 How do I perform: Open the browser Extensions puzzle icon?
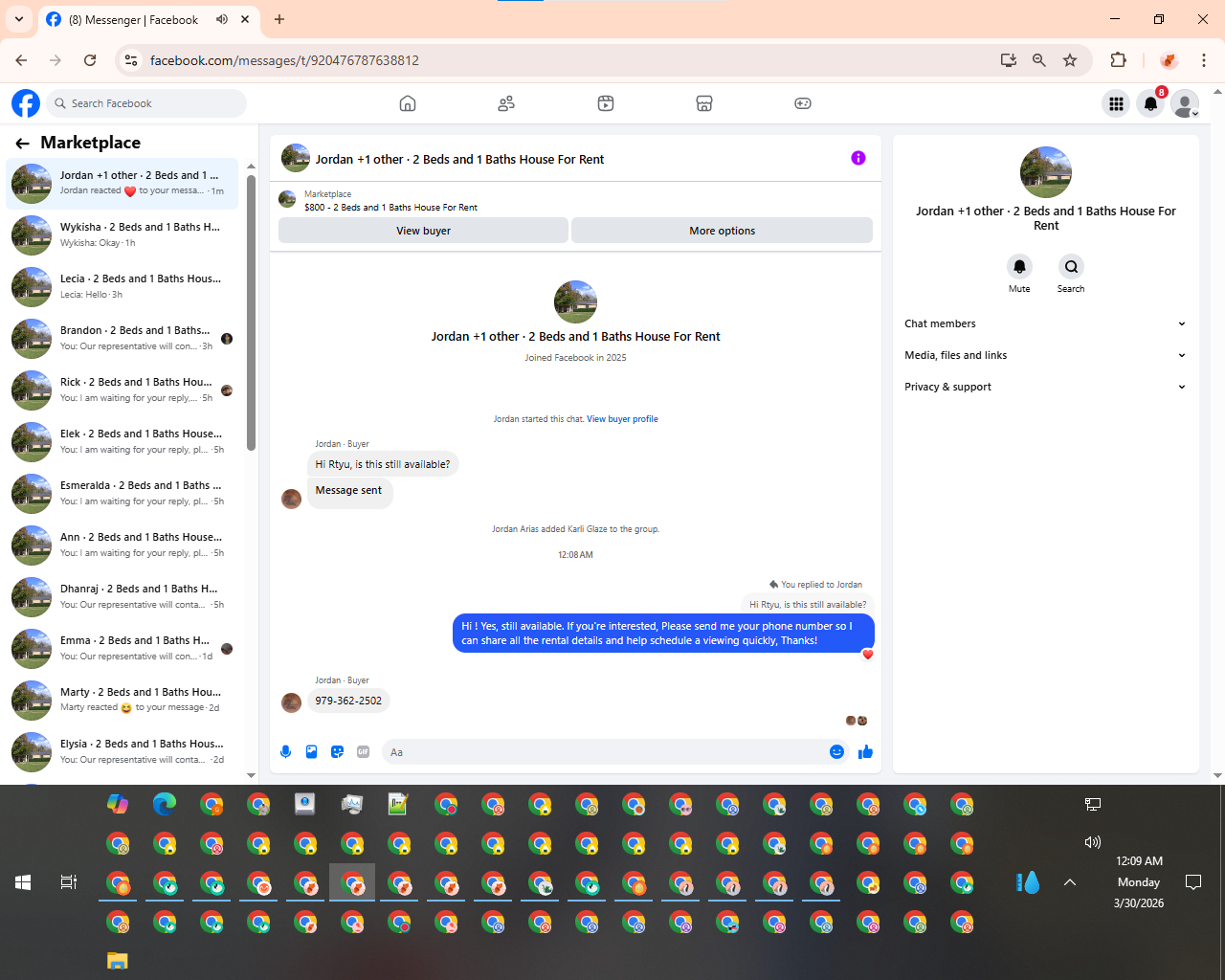[1118, 60]
